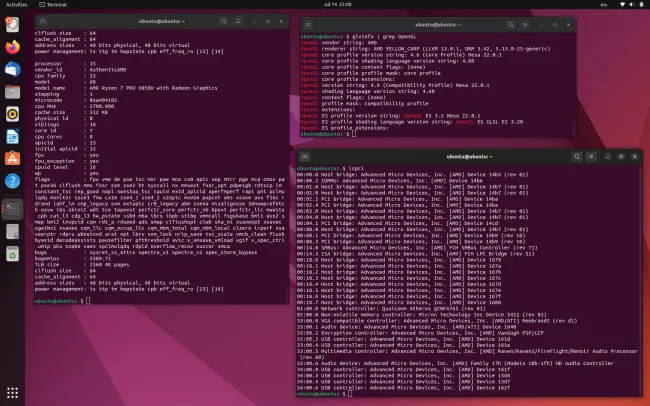
Task: Maximize the glxinfo terminal window
Action: pyautogui.click(x=555, y=25)
